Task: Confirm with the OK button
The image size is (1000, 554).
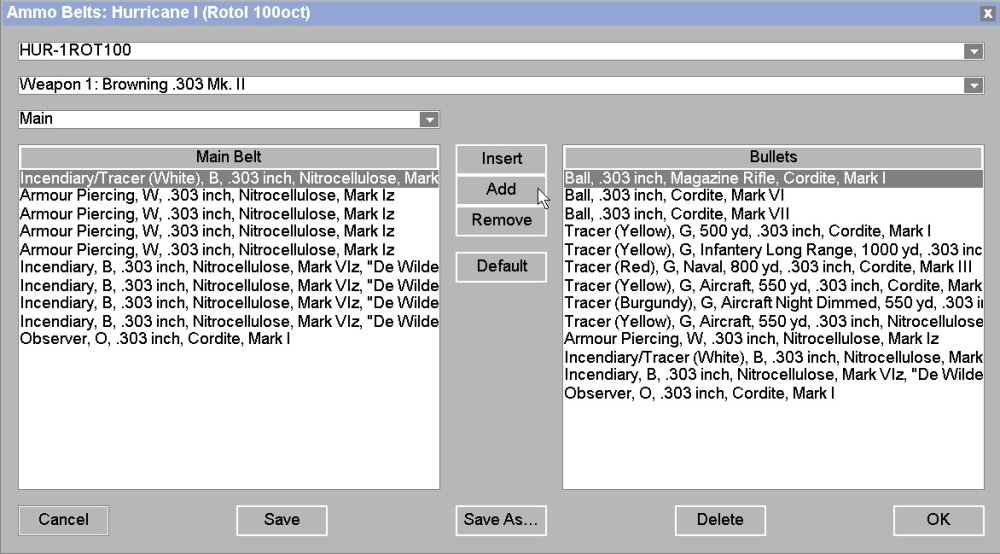Action: click(x=938, y=519)
